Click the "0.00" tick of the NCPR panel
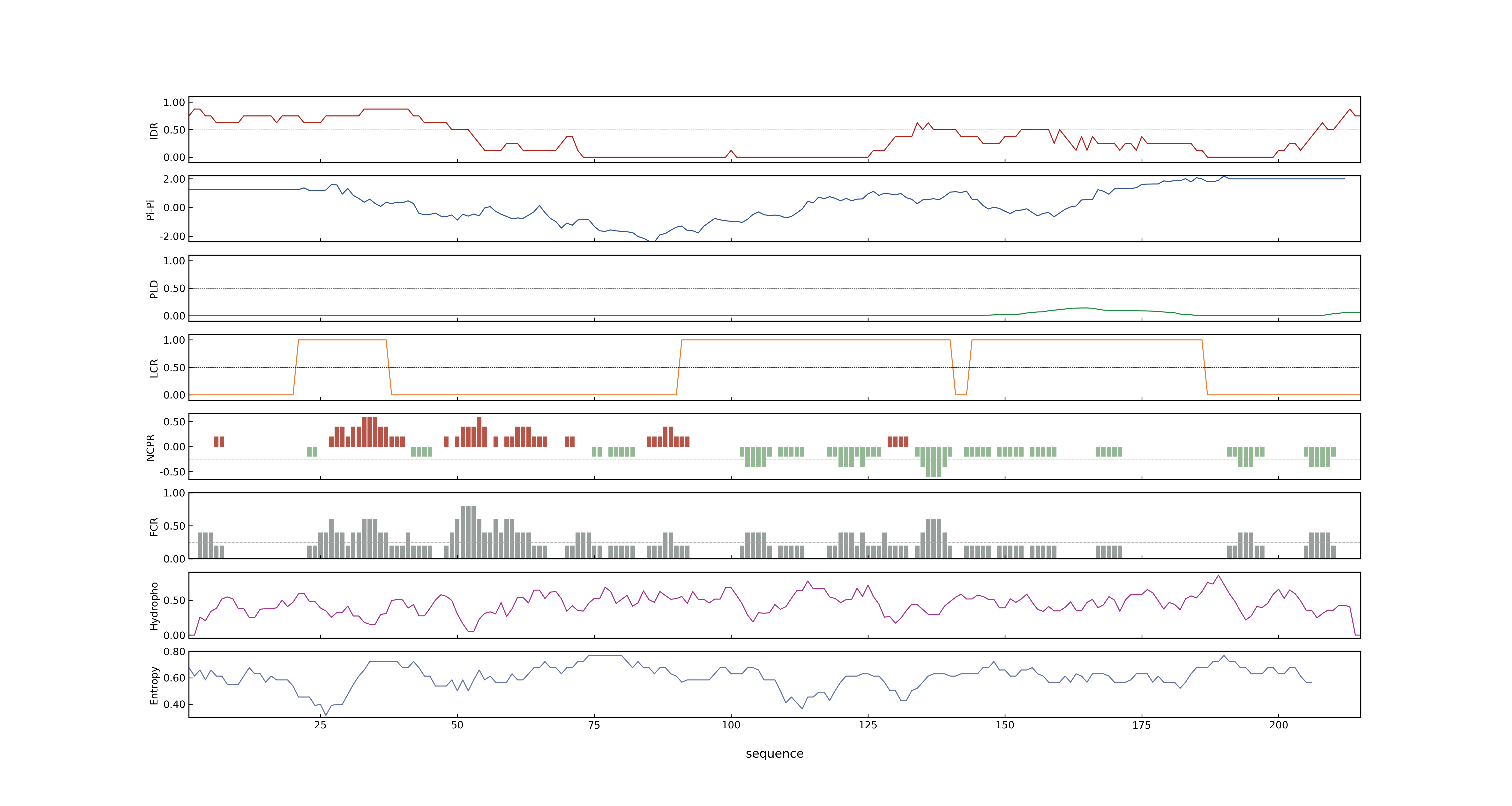1512x806 pixels. (x=174, y=447)
